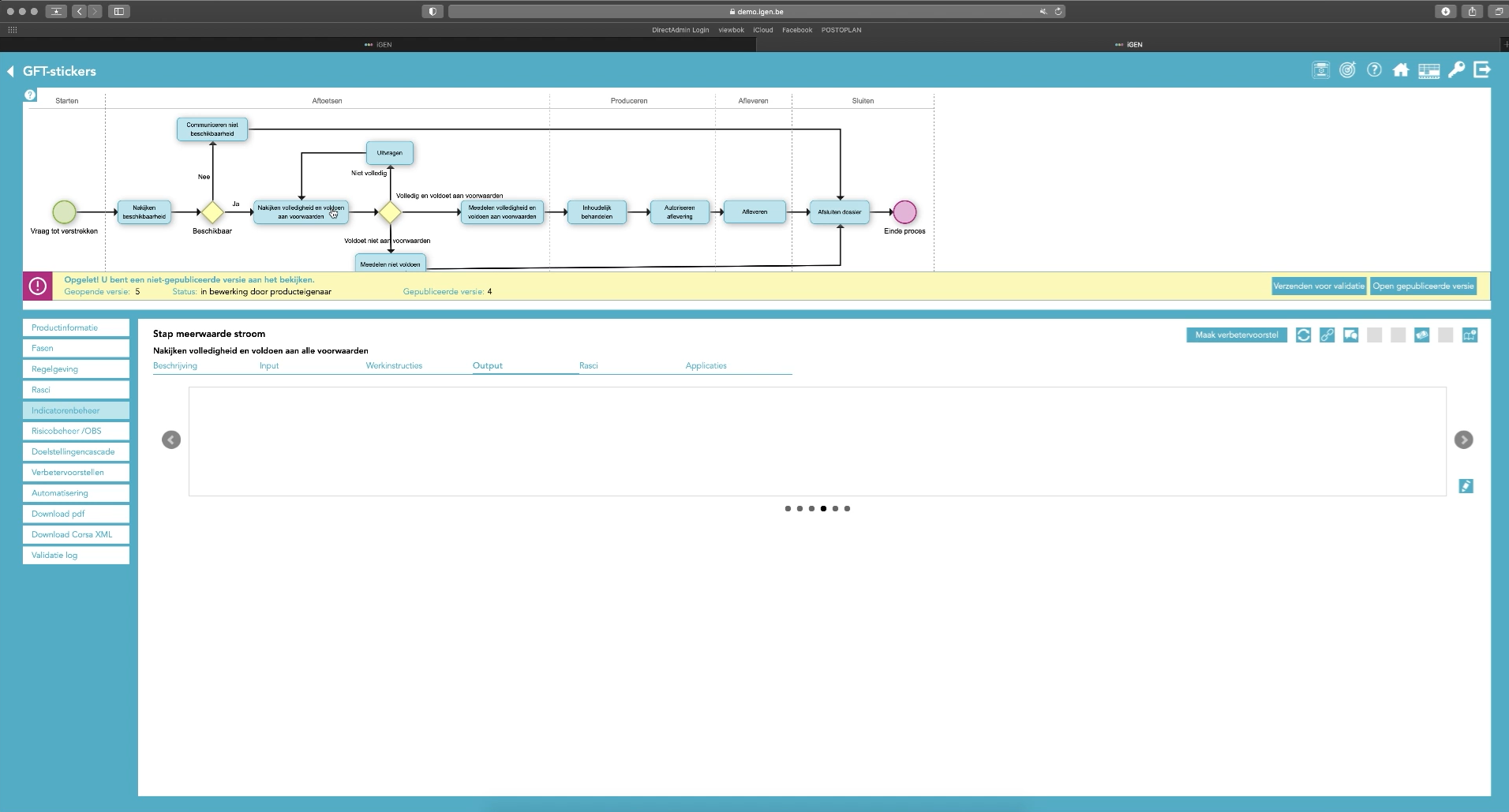The height and width of the screenshot is (812, 1509).
Task: Switch to the Applicaties tab
Action: [x=706, y=365]
